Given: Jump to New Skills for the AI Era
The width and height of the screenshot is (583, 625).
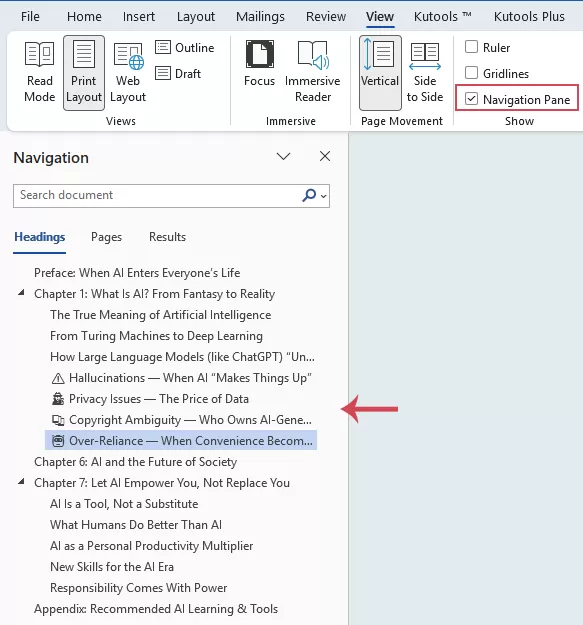Looking at the screenshot, I should pos(112,567).
